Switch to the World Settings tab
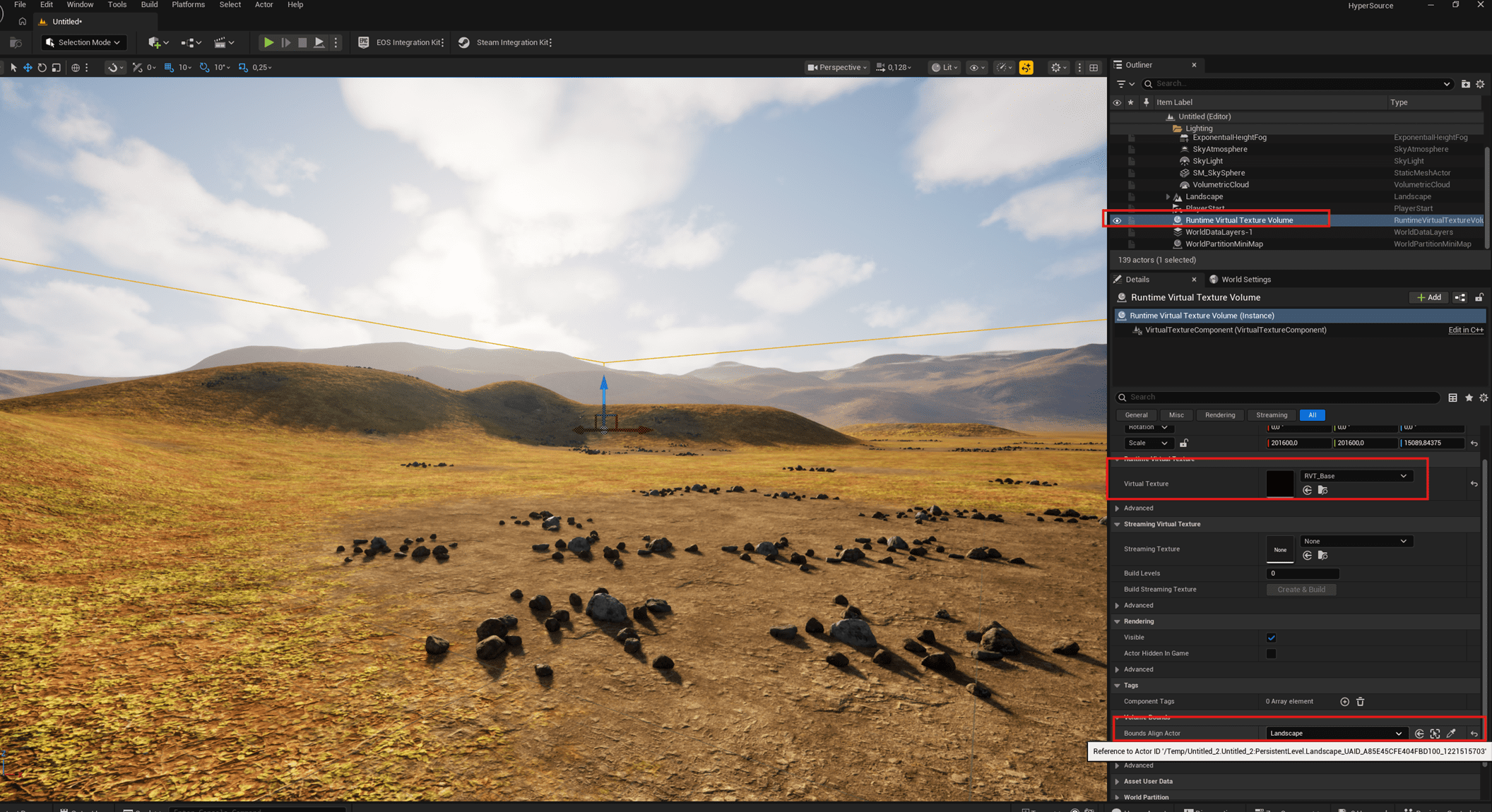This screenshot has height=812, width=1492. tap(1240, 280)
